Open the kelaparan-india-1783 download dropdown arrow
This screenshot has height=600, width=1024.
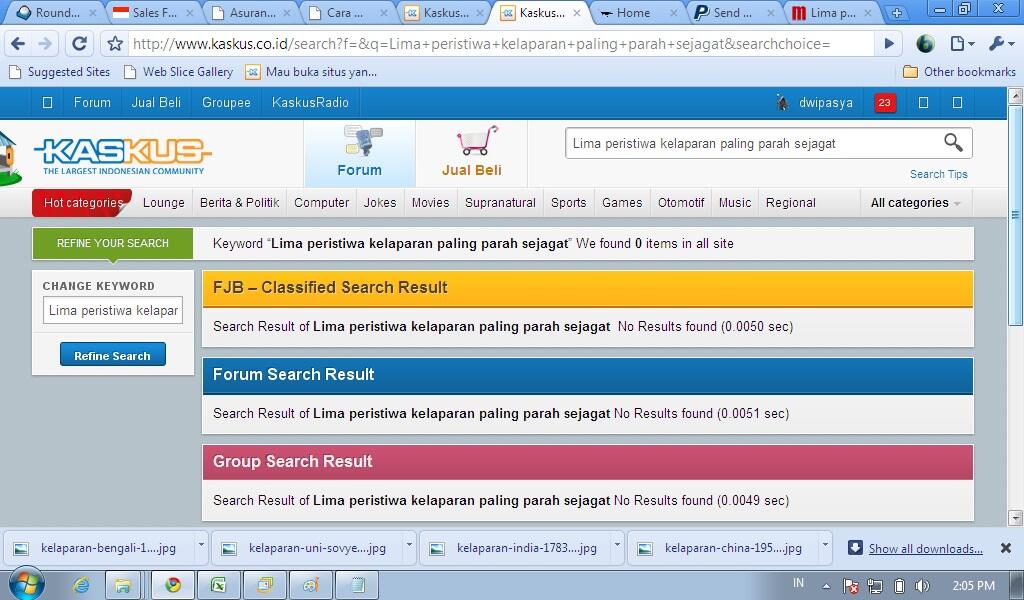tap(616, 544)
